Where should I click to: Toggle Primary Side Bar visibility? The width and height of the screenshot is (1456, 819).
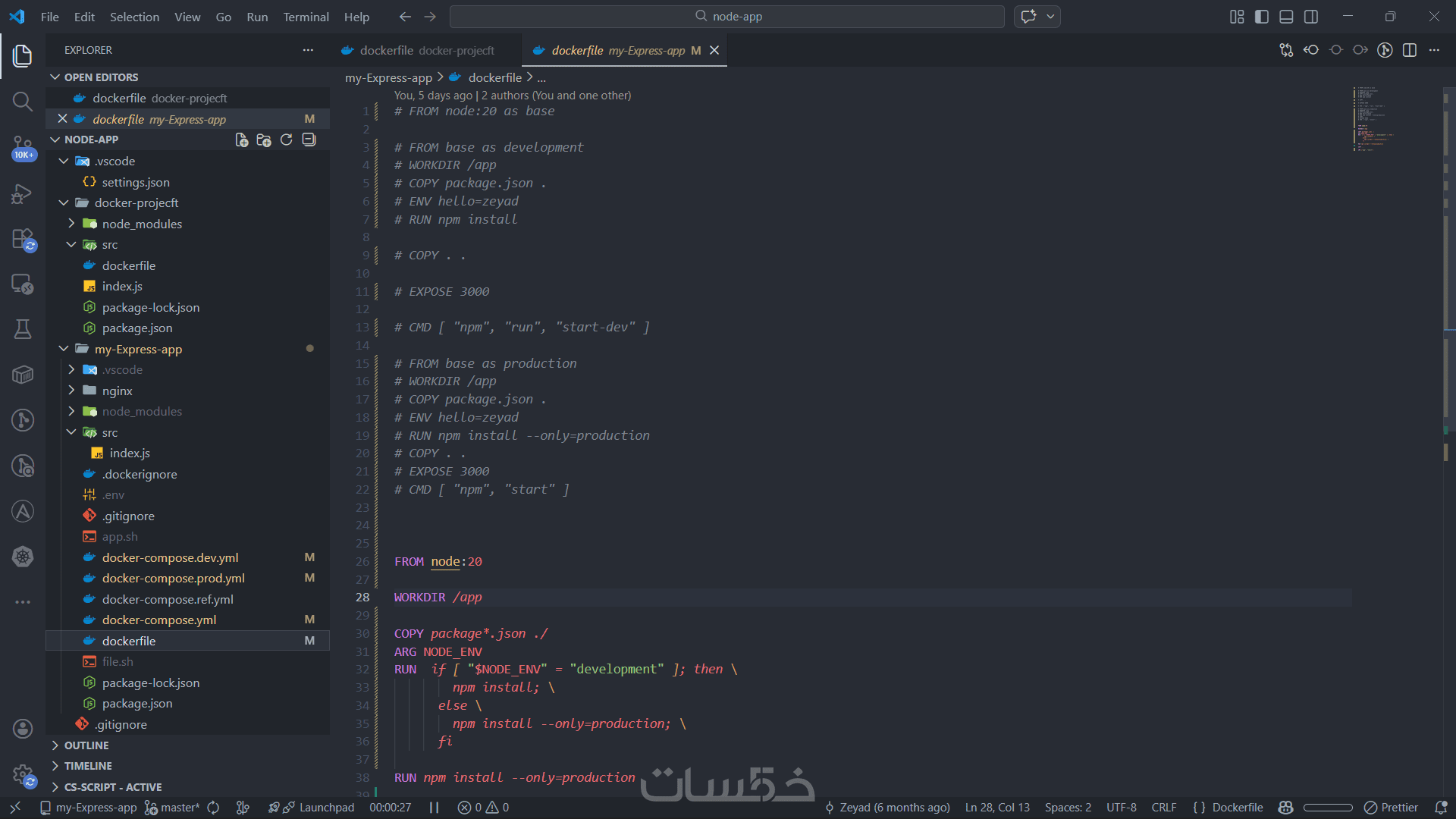(1262, 17)
